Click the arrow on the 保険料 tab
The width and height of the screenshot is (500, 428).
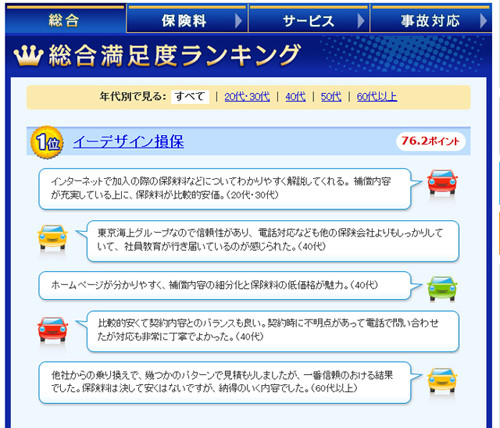pyautogui.click(x=238, y=21)
